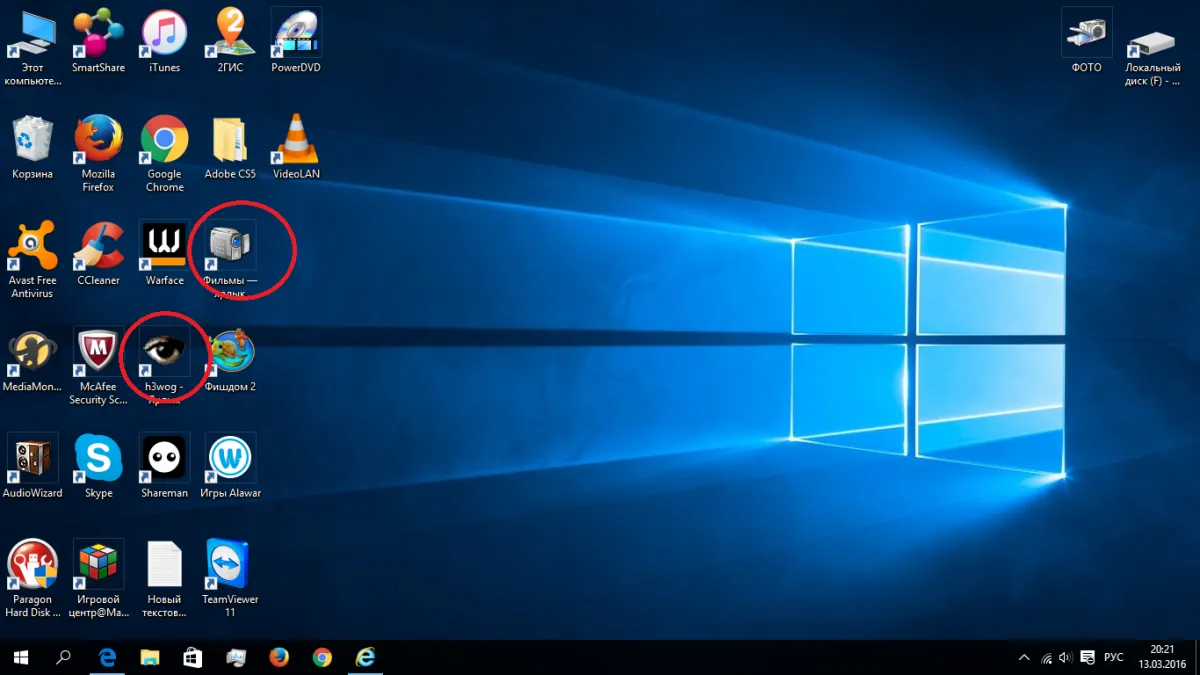Select the Google Chrome desktop icon
The height and width of the screenshot is (675, 1200).
click(x=164, y=153)
